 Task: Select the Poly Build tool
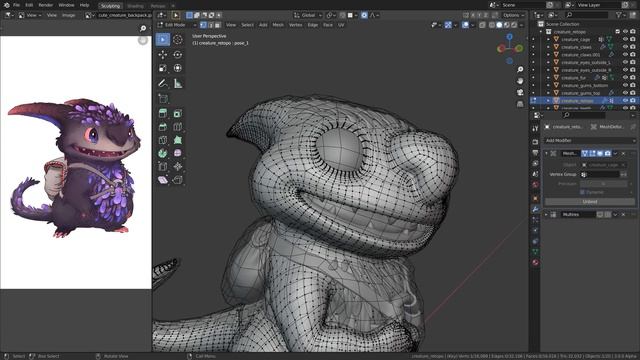click(x=178, y=140)
